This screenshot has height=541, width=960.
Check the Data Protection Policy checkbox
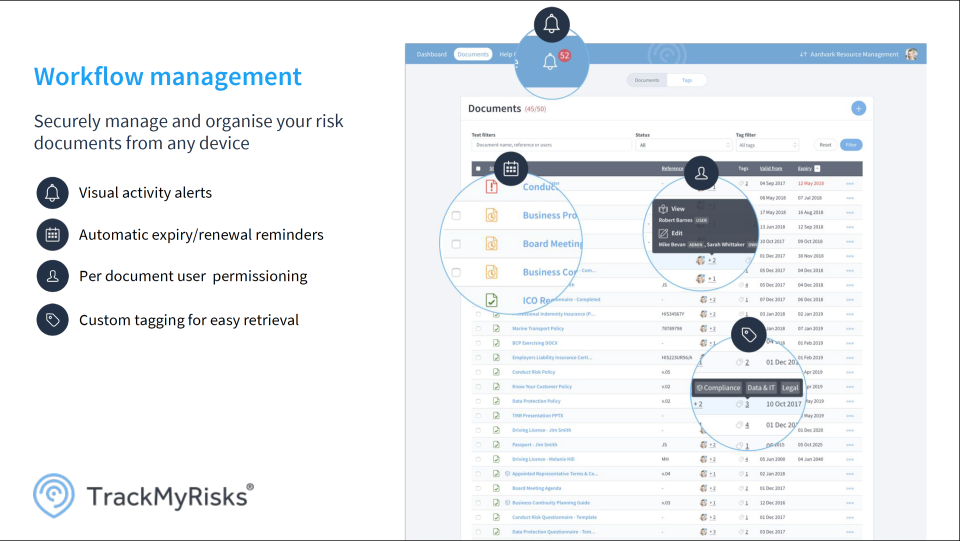(478, 401)
